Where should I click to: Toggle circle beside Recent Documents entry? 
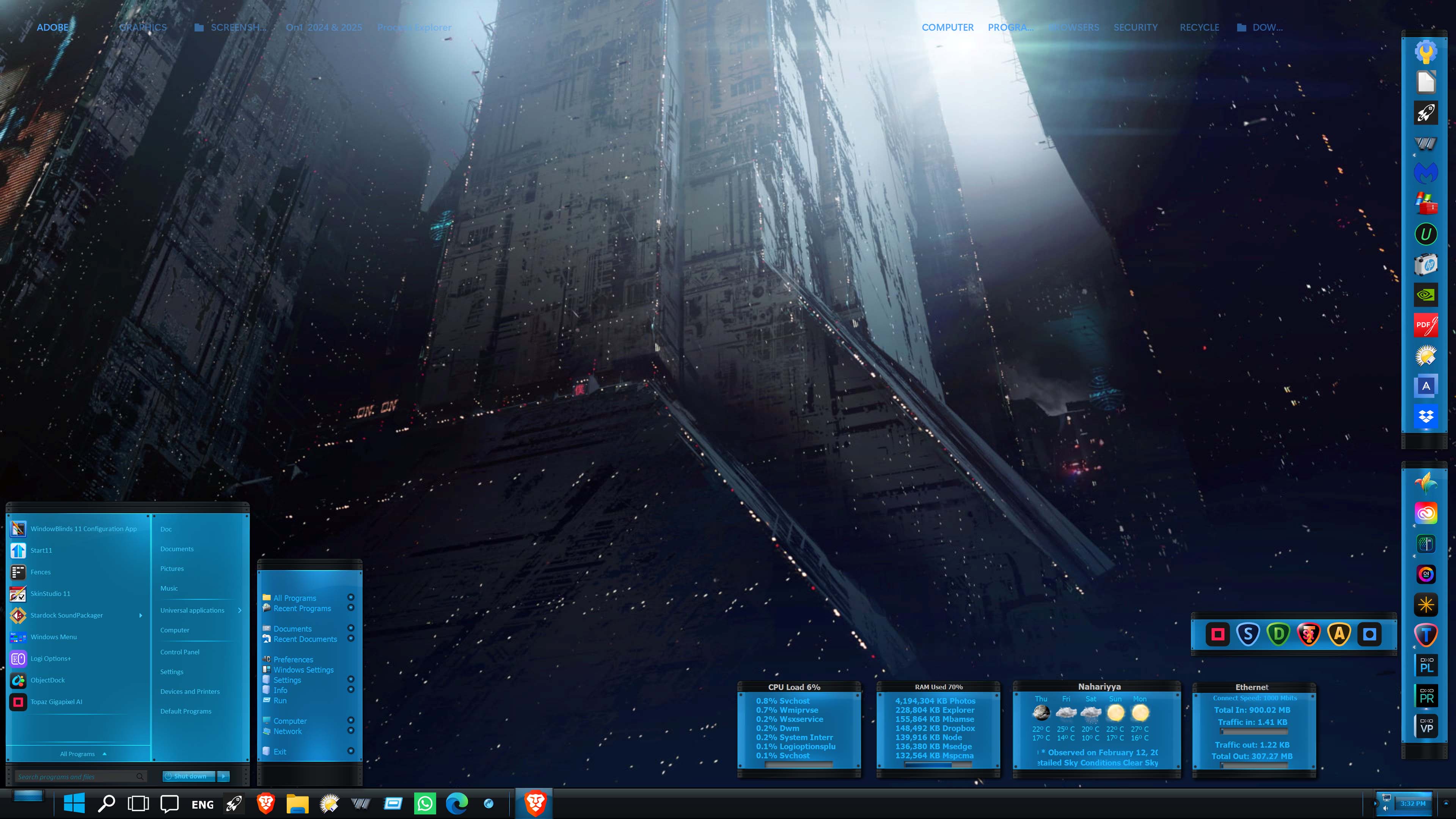(350, 639)
